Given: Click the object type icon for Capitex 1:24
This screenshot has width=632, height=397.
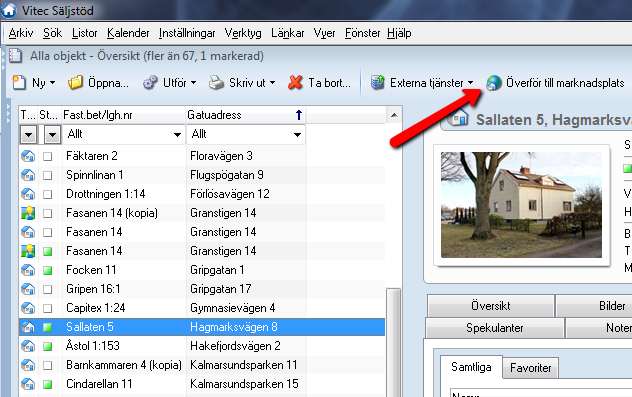Looking at the screenshot, I should [x=28, y=308].
